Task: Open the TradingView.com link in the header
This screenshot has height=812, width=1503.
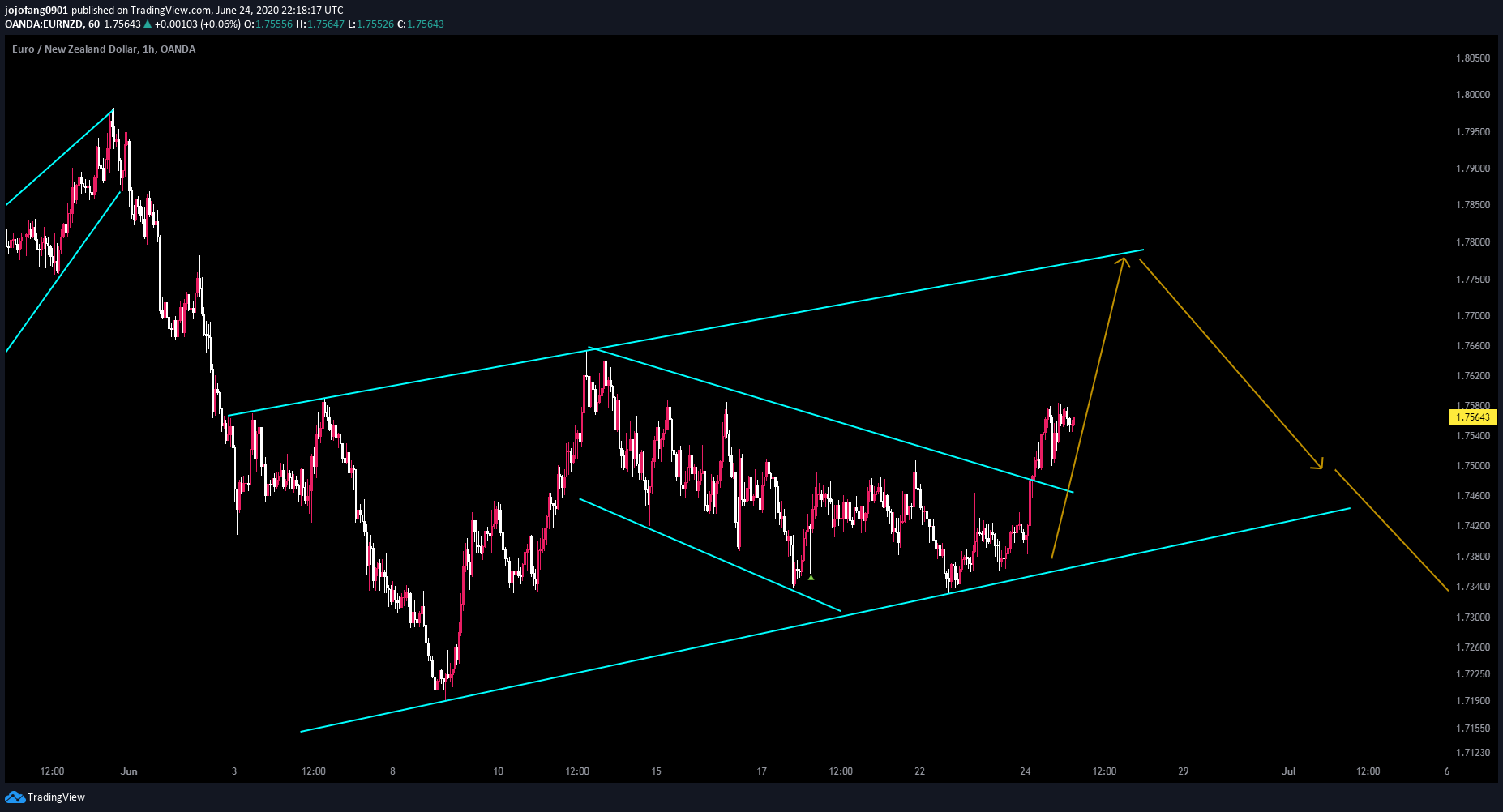Action: 171,11
